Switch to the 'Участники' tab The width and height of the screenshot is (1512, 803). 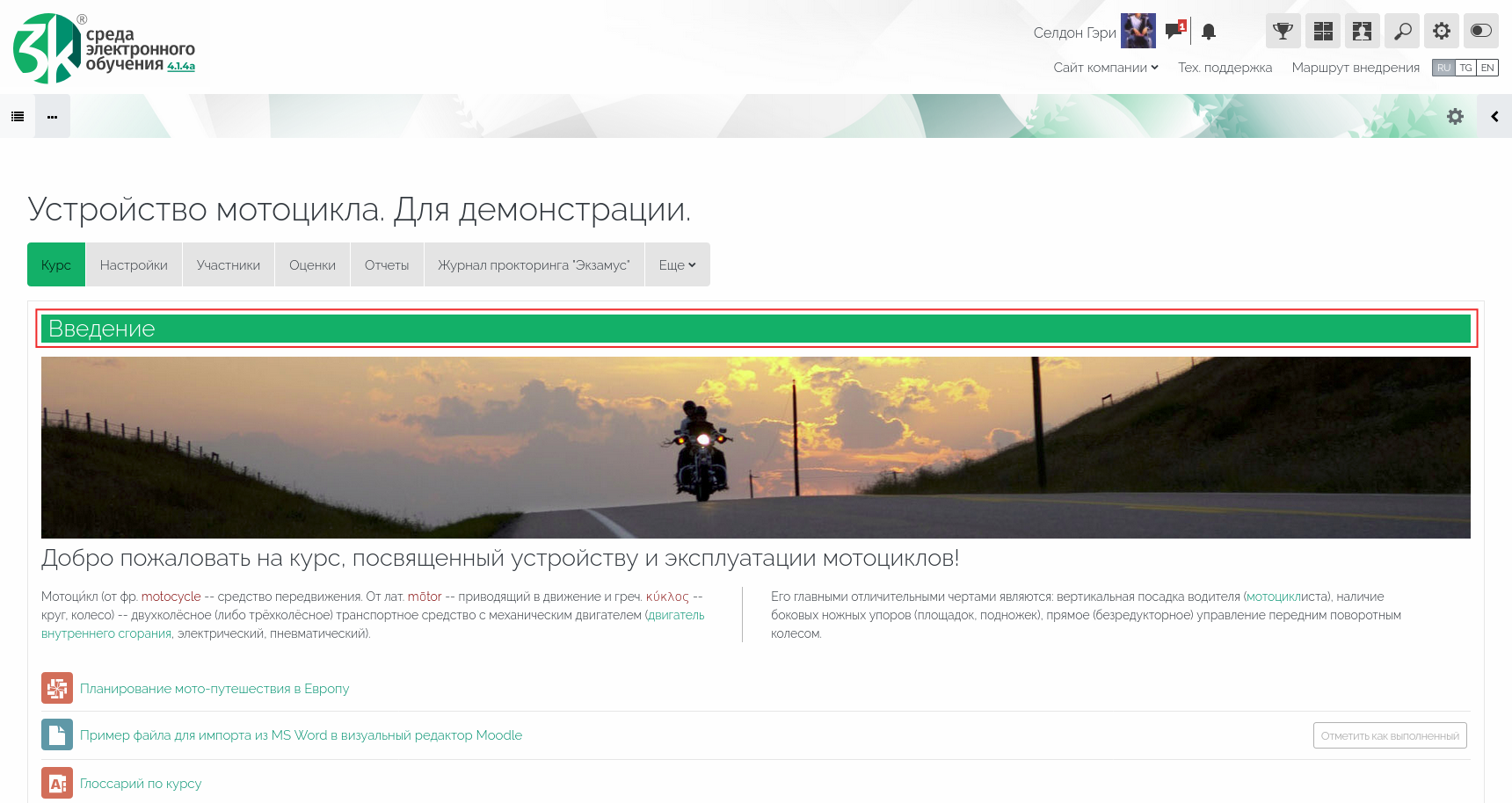[x=229, y=264]
